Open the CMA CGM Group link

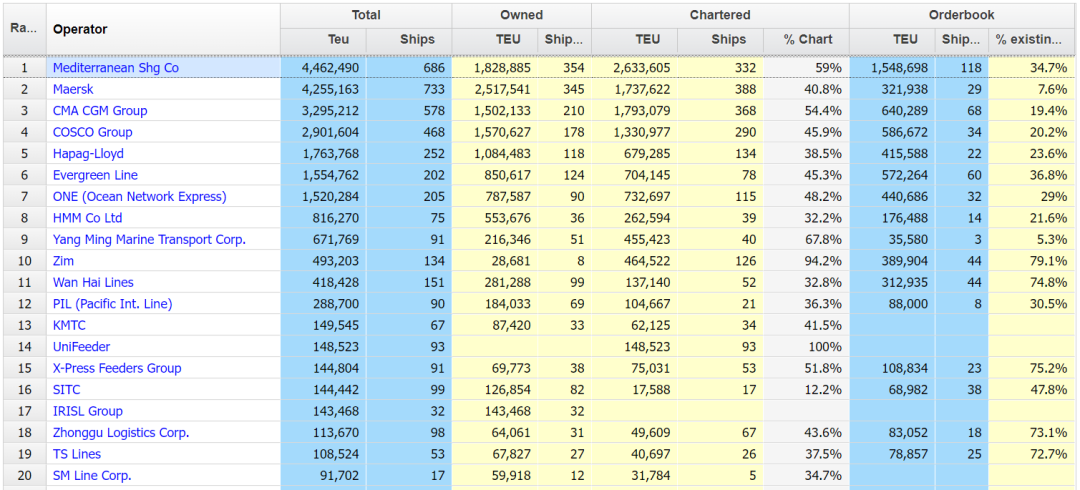click(100, 111)
